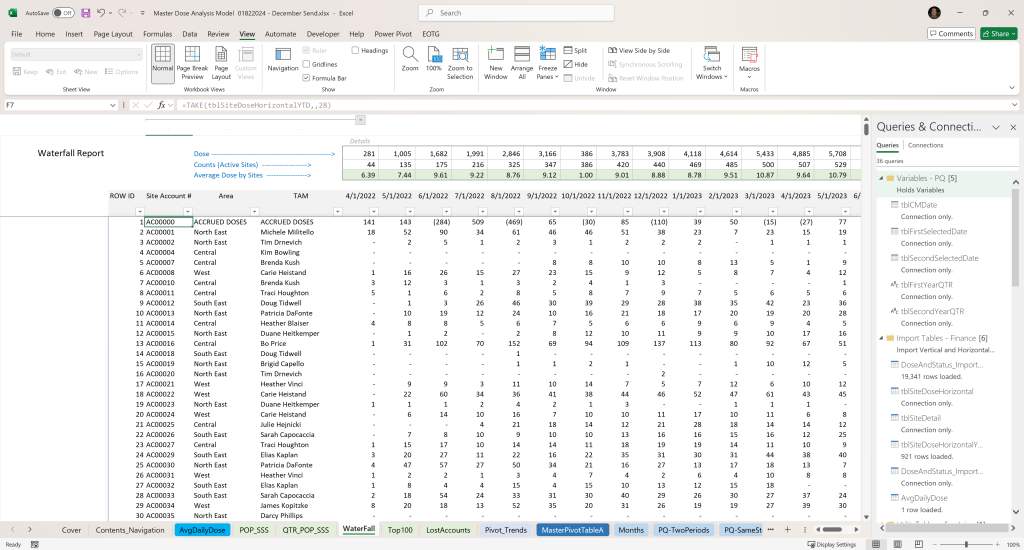1024x550 pixels.
Task: Select the tblSiteDetail query
Action: pyautogui.click(x=921, y=418)
